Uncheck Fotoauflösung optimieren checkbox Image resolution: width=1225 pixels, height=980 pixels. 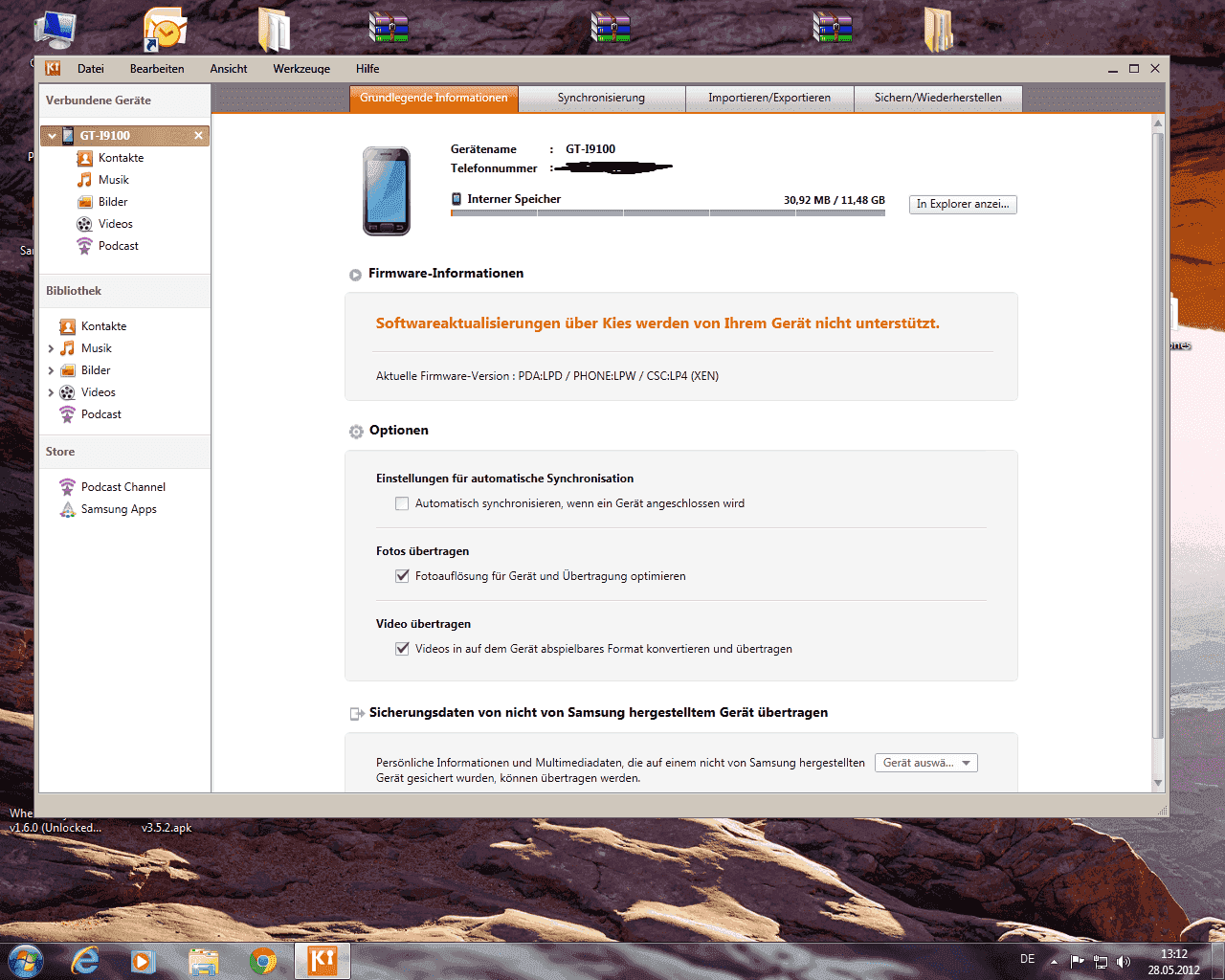(402, 576)
